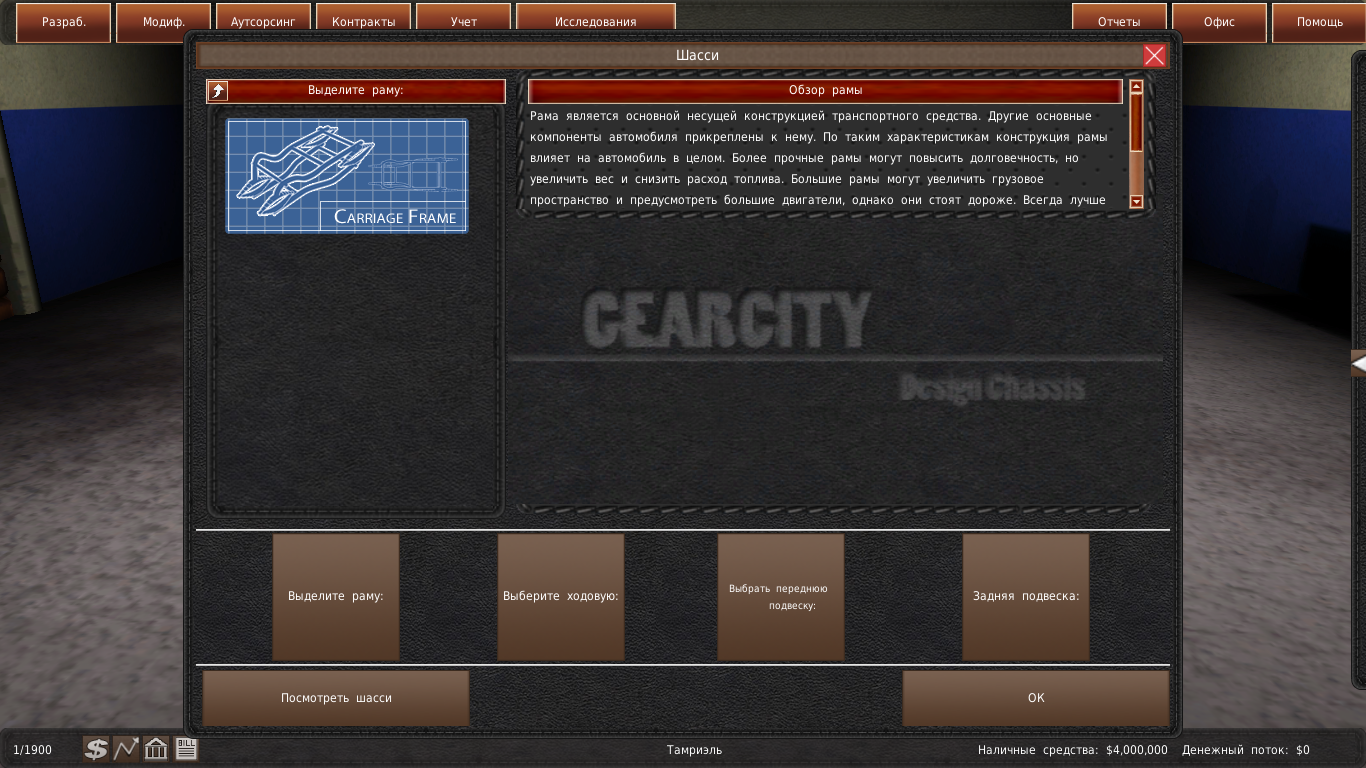Select the Carriage Frame blueprint
1366x768 pixels.
pyautogui.click(x=347, y=176)
